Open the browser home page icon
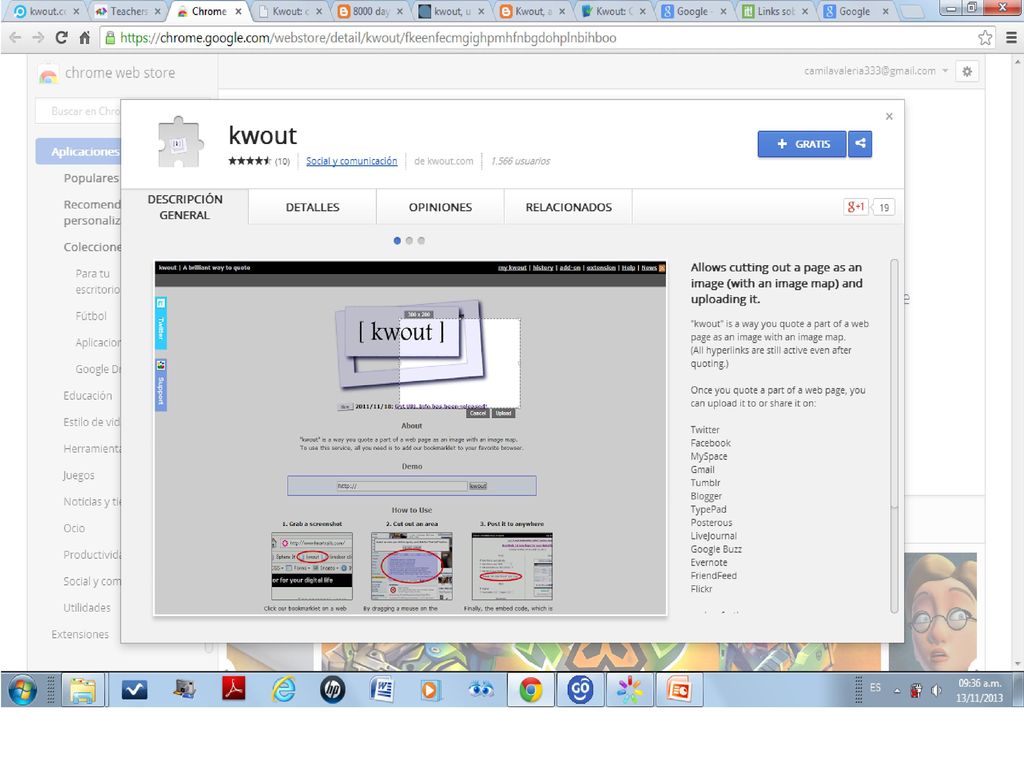Screen dimensions: 1024x768 [84, 38]
